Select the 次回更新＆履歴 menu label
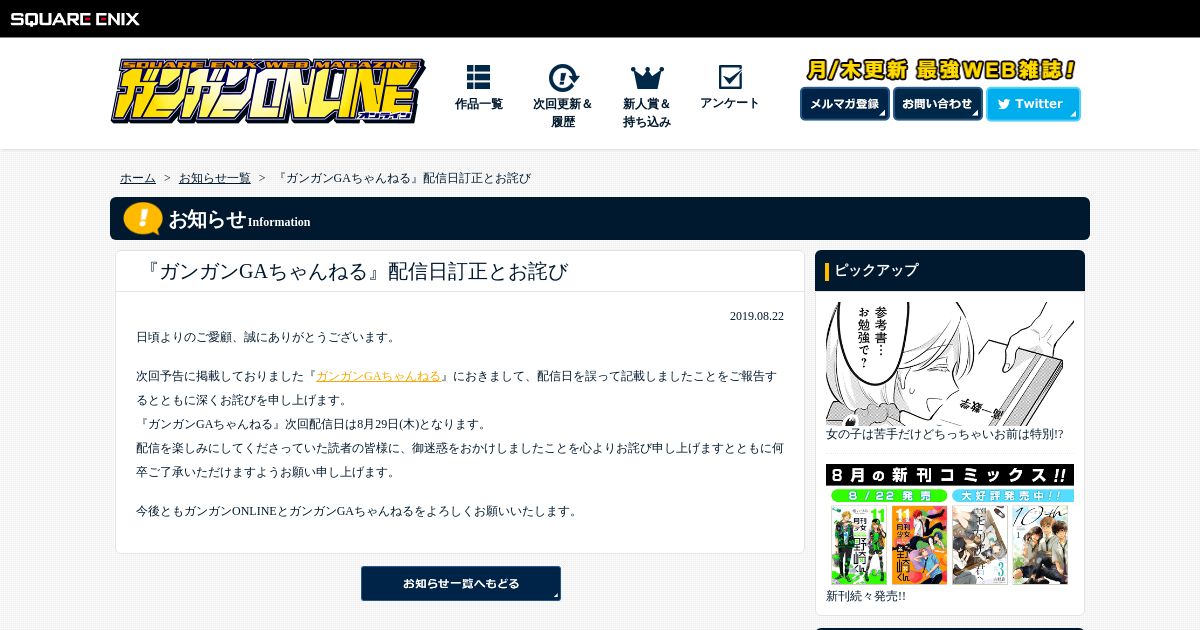Viewport: 1200px width, 630px height. tap(563, 113)
